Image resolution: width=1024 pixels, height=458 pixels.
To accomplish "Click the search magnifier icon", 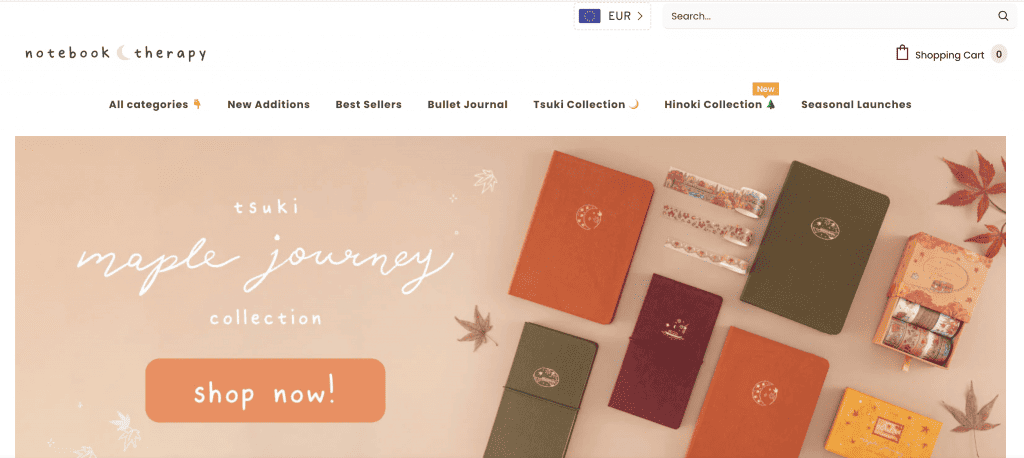I will [1003, 16].
